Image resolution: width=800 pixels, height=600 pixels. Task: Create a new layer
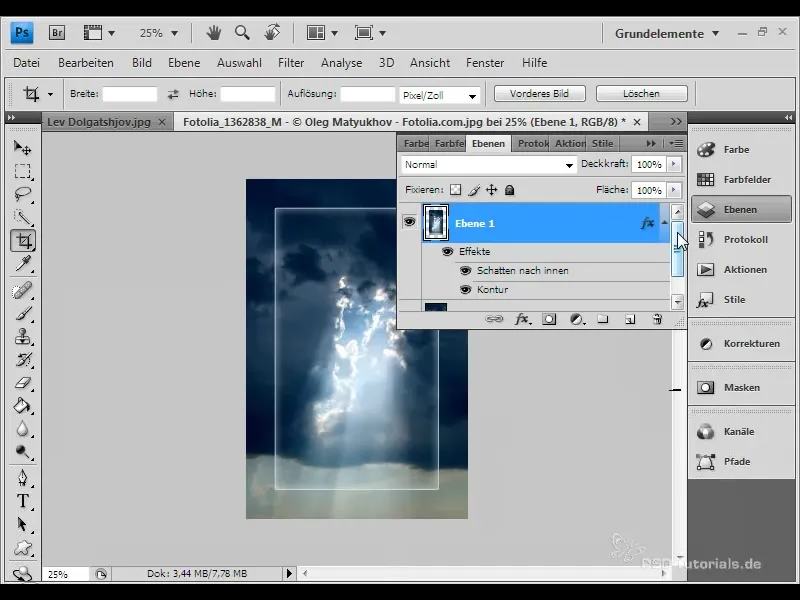pos(630,319)
